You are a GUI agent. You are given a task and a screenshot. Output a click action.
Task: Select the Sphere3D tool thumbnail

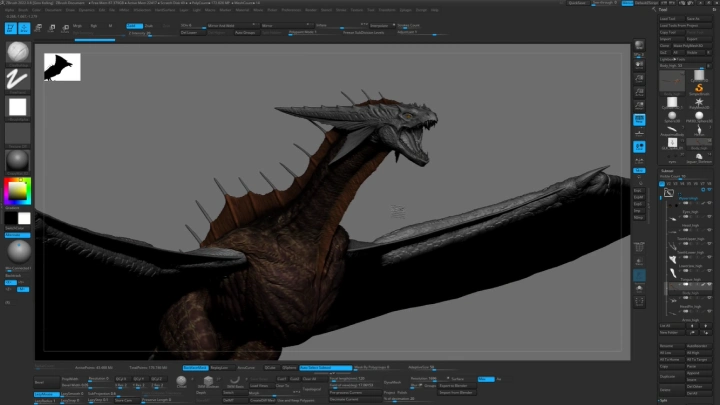tap(672, 117)
